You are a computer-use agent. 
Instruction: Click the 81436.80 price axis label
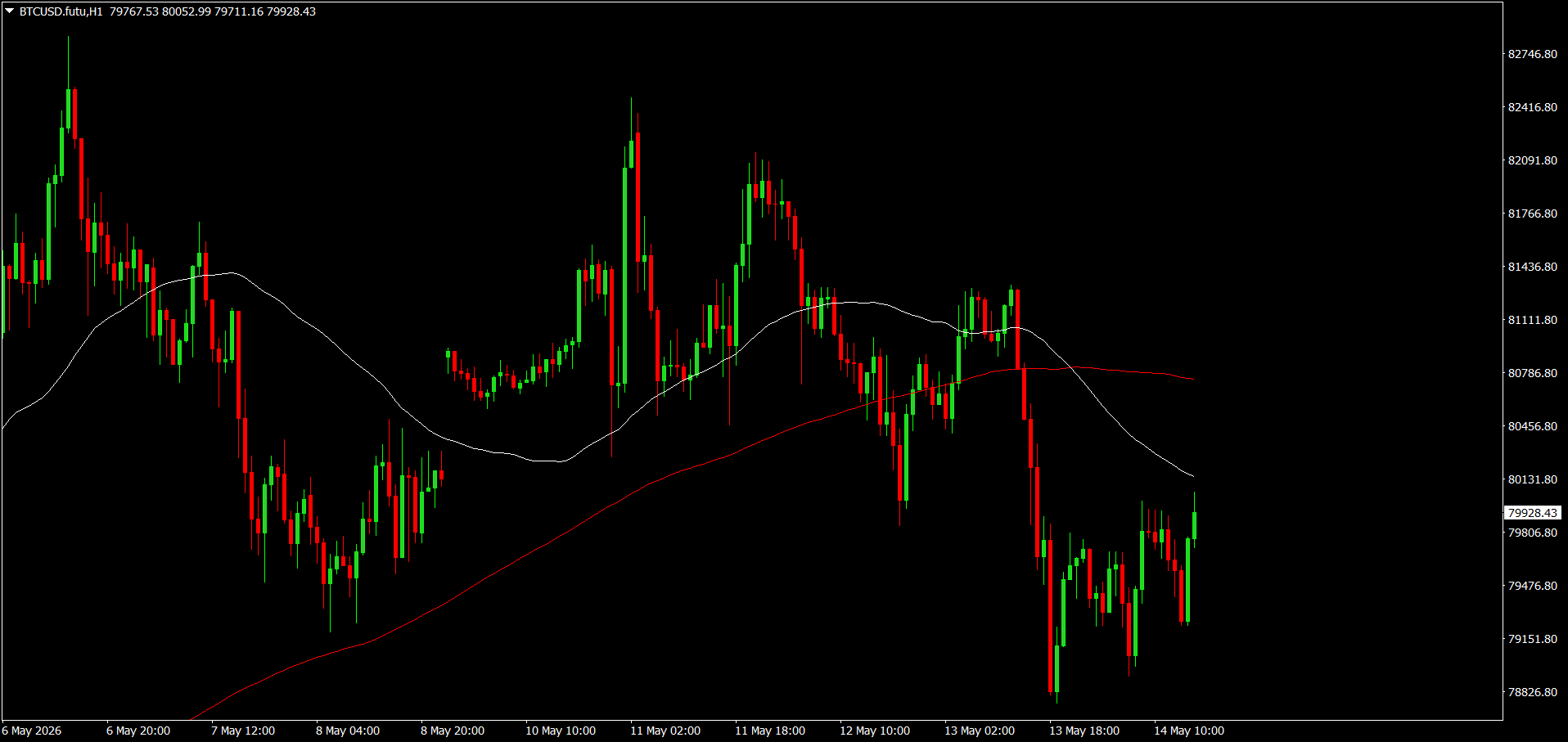coord(1533,267)
